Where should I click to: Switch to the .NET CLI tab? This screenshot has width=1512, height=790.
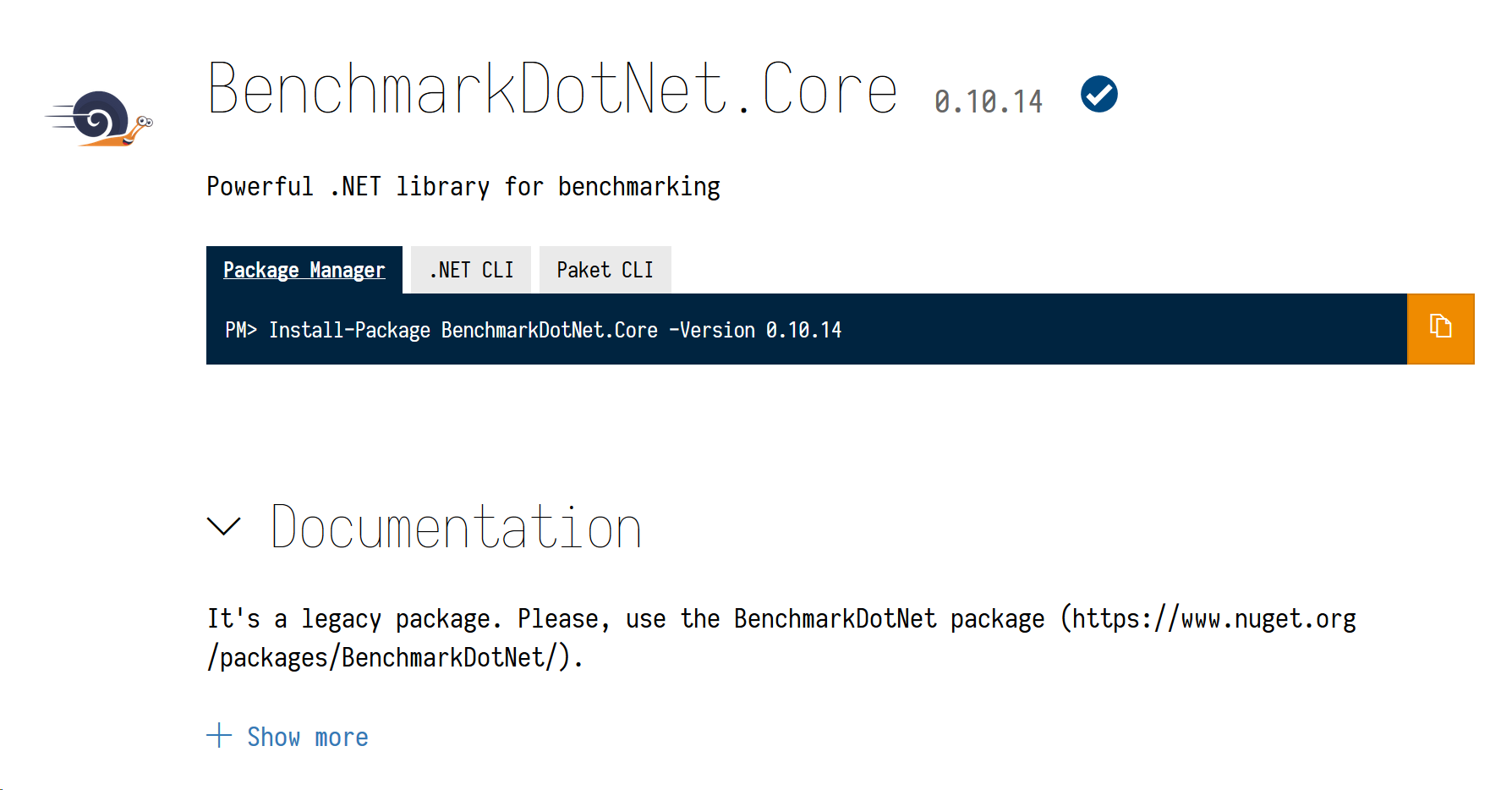click(x=470, y=269)
